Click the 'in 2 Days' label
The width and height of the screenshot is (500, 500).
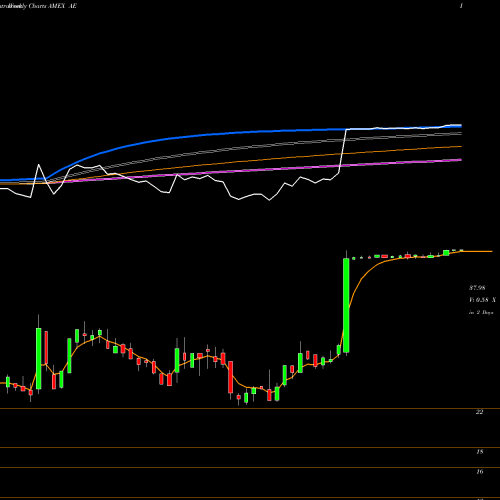tap(481, 313)
